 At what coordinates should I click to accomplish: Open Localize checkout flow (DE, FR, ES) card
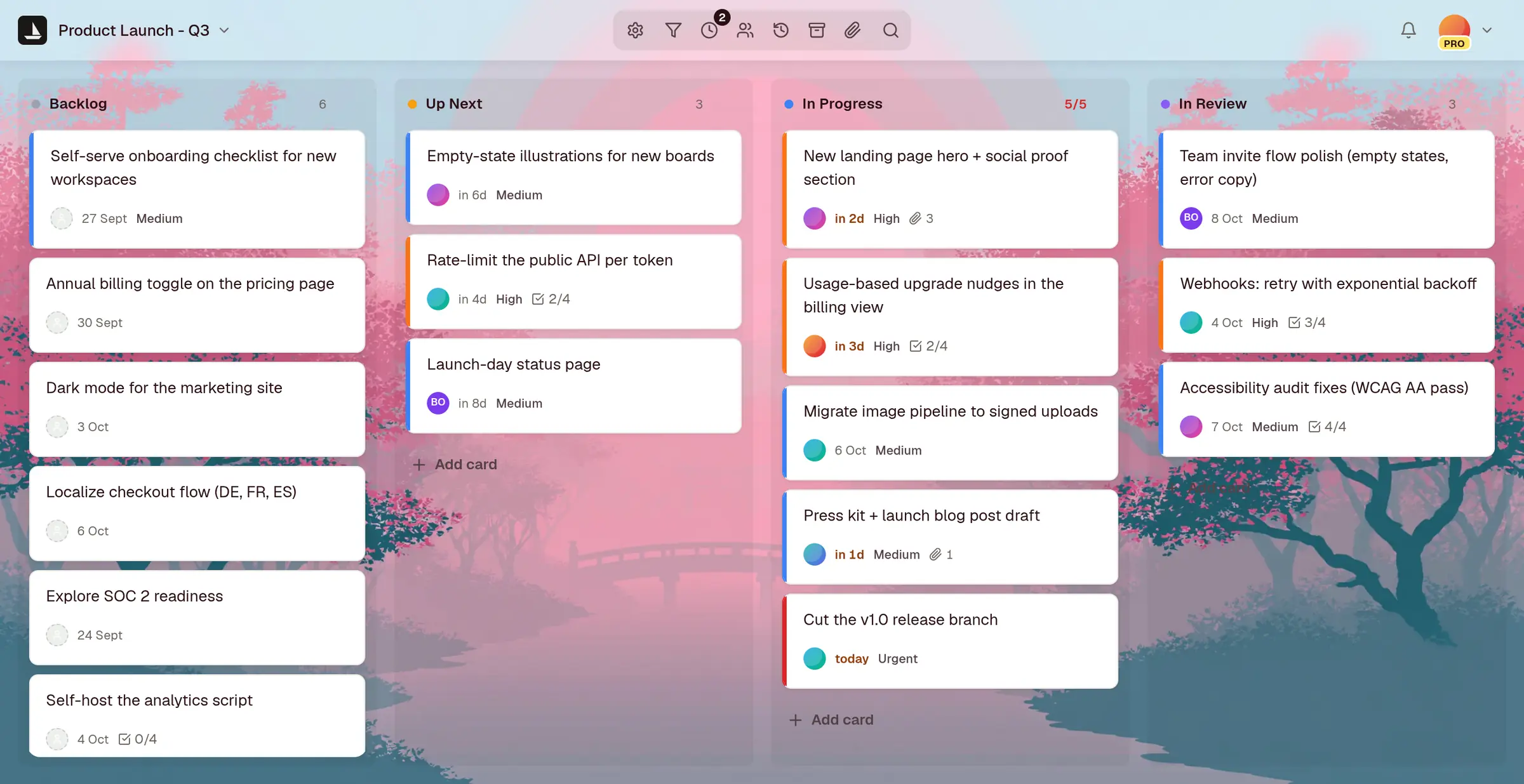click(x=197, y=514)
